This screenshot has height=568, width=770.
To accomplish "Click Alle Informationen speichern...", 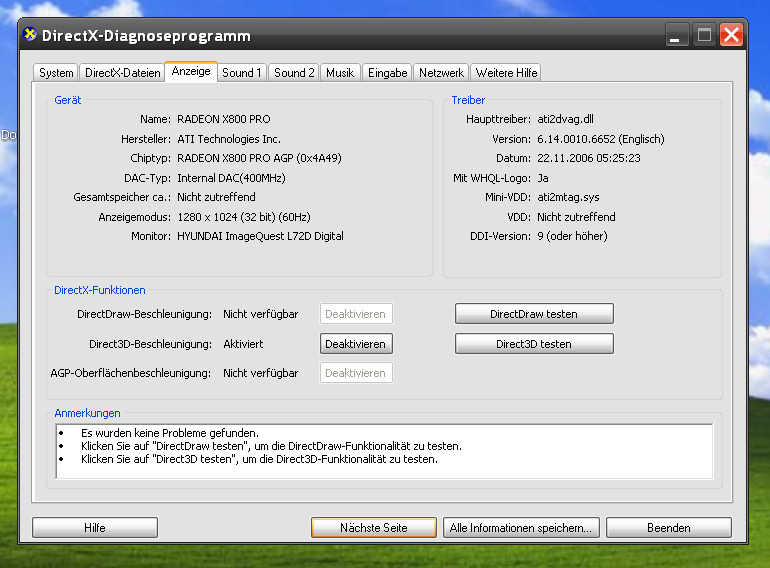I will coord(521,527).
